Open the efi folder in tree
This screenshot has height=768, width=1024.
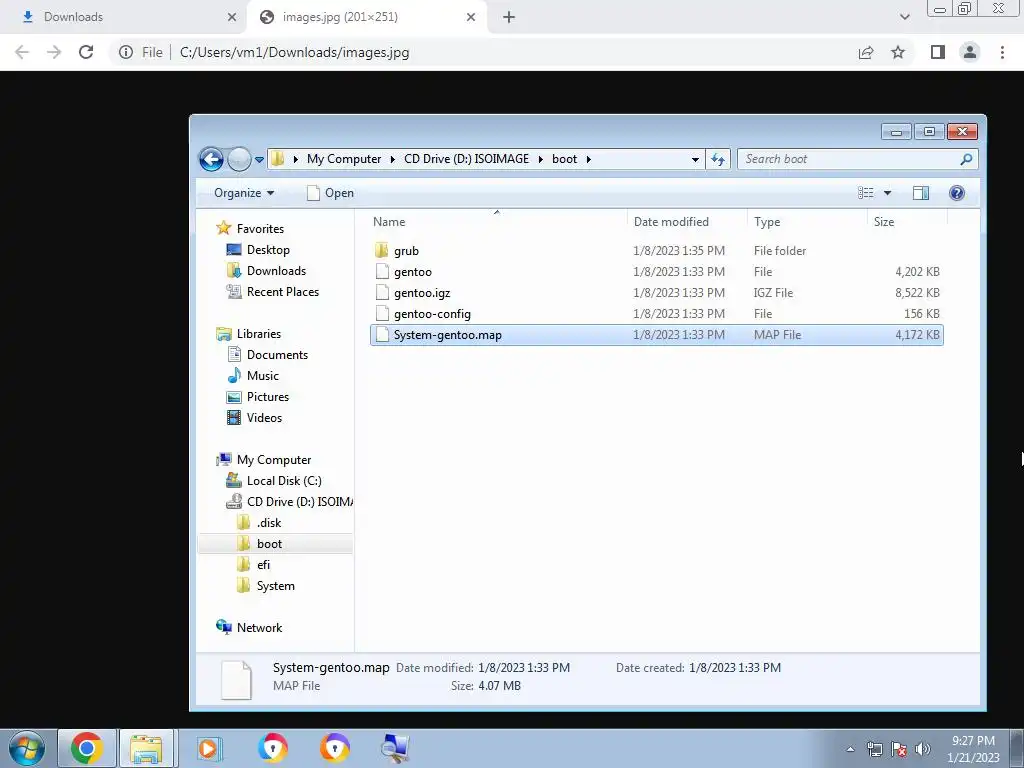tap(263, 564)
